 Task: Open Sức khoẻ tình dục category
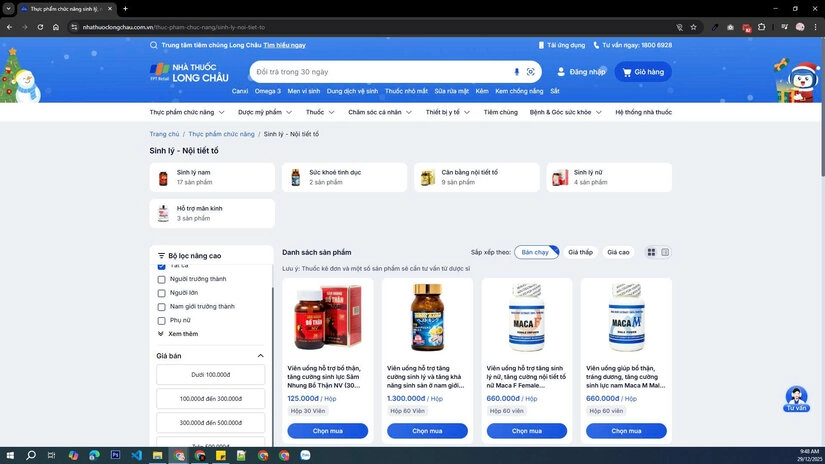click(x=345, y=177)
